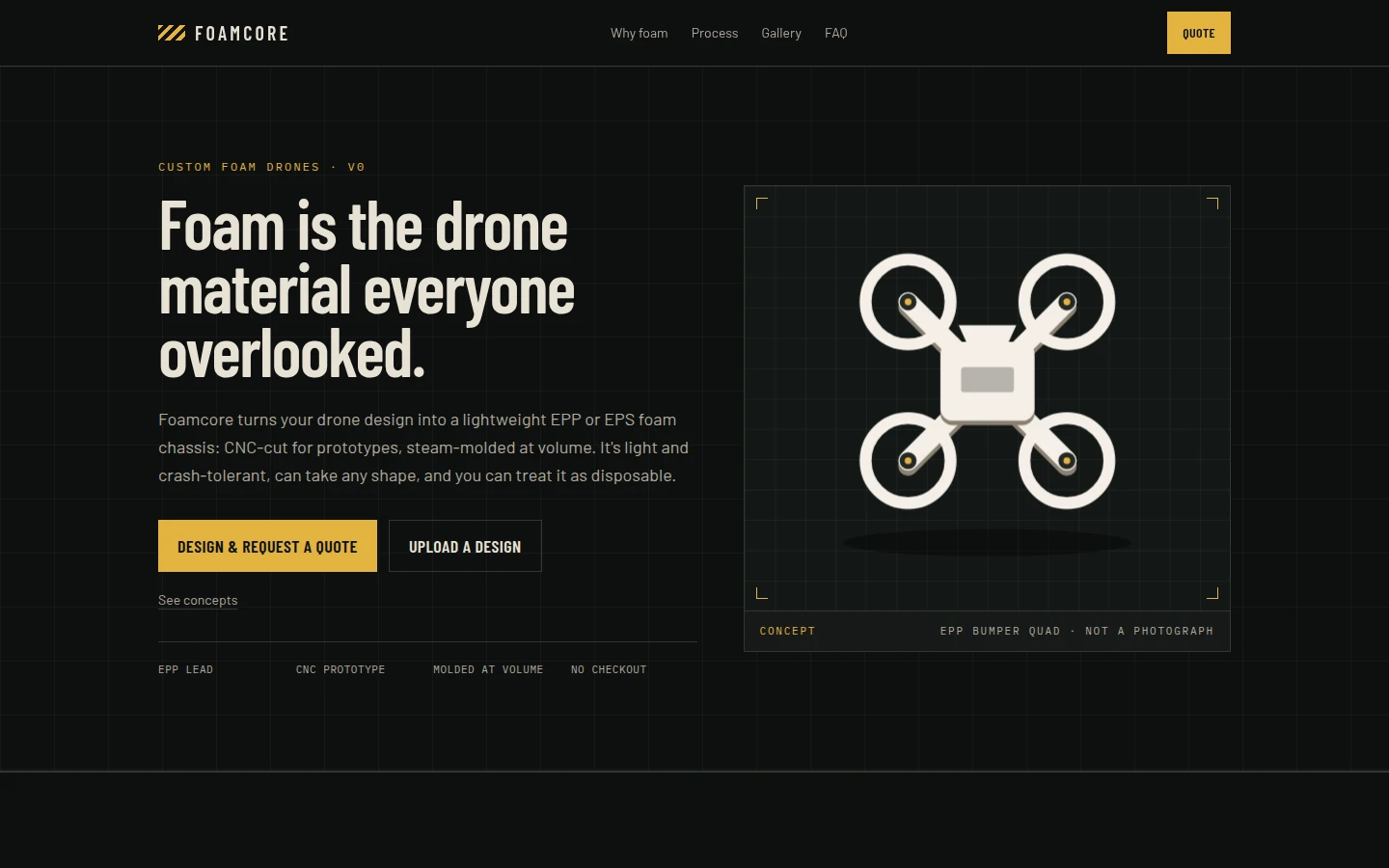Click the CNC PROTOTYPE label
1389x868 pixels.
[340, 669]
